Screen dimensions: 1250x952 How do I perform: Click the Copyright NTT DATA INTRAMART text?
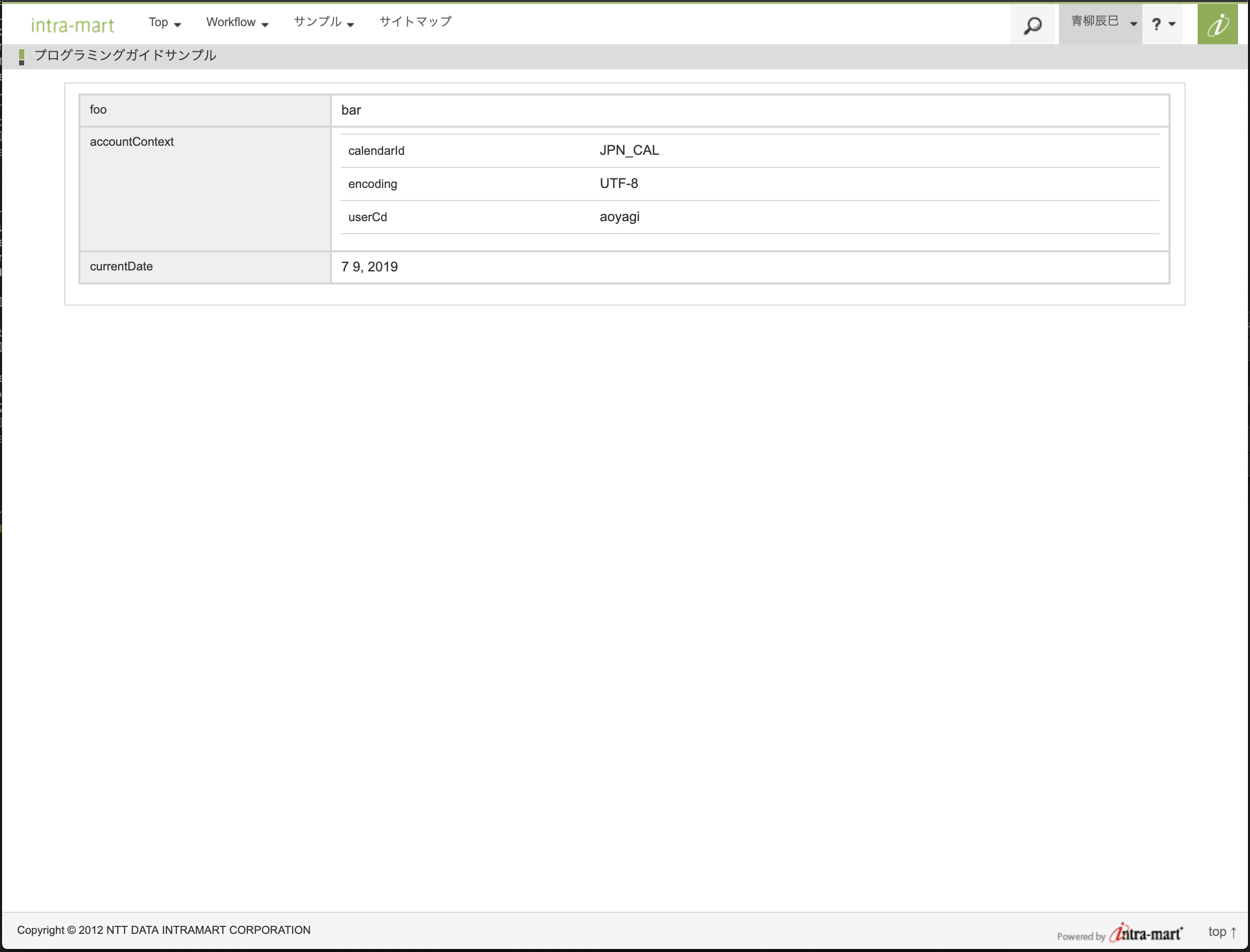164,930
